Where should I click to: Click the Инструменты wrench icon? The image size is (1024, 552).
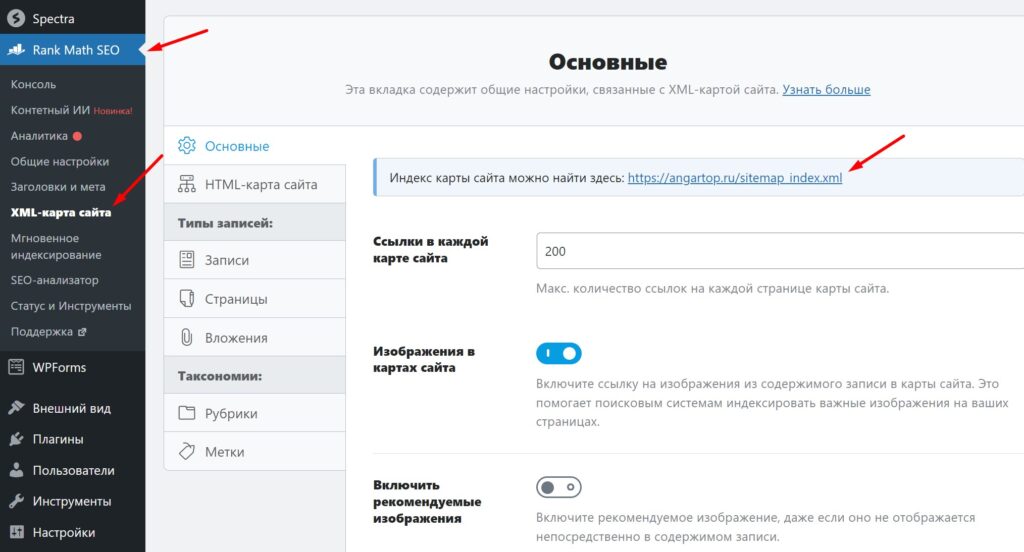coord(16,501)
